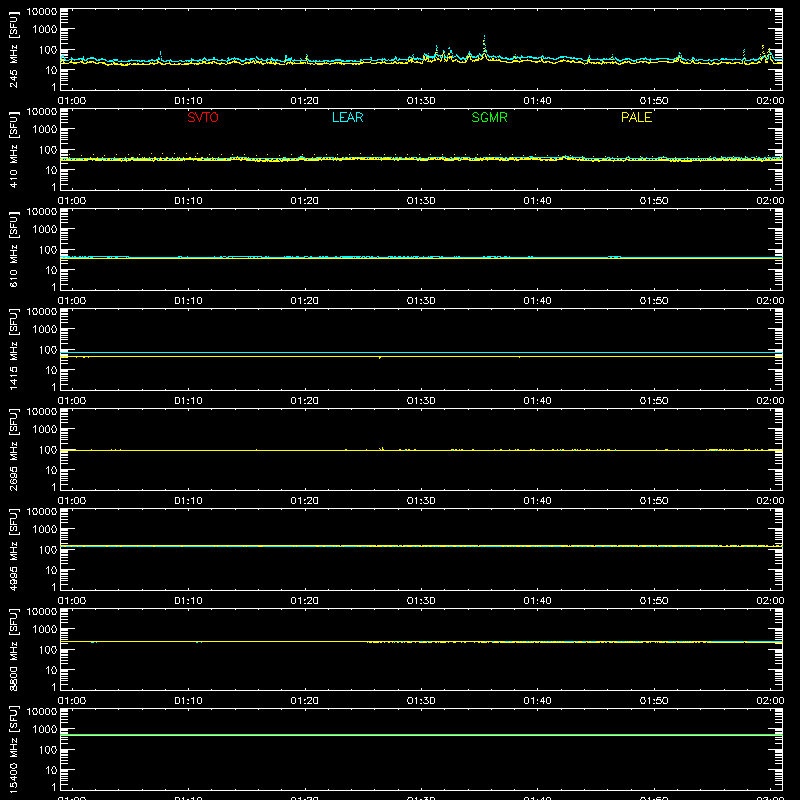Click the red SVTO station legend label

tap(203, 117)
